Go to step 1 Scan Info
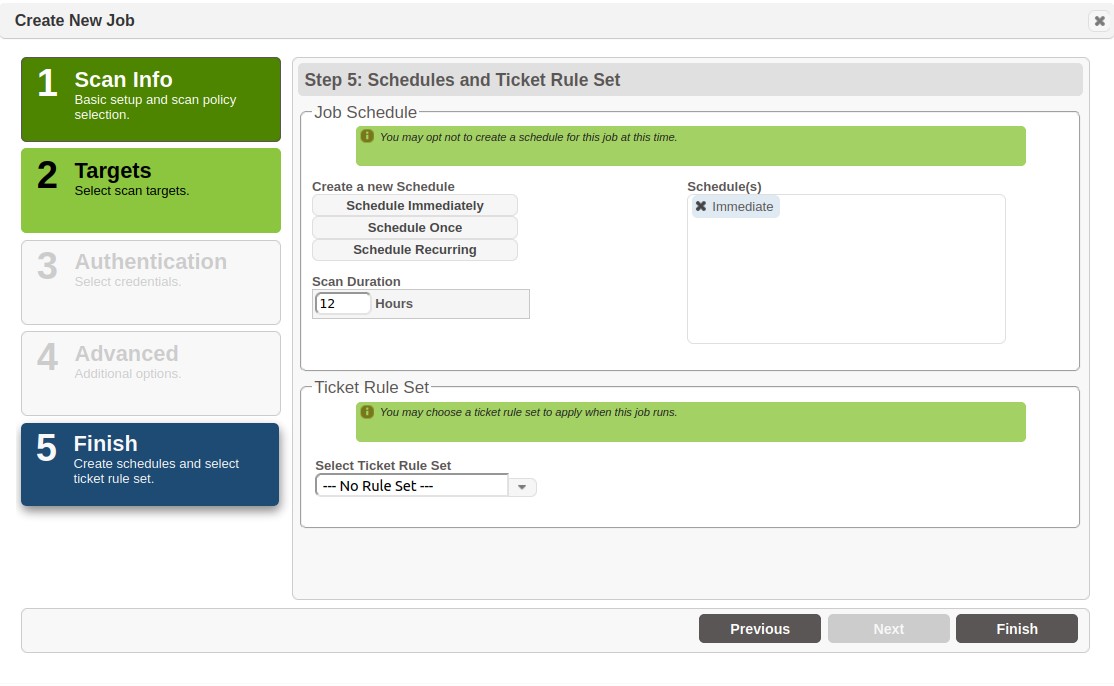This screenshot has height=686, width=1114. click(151, 99)
